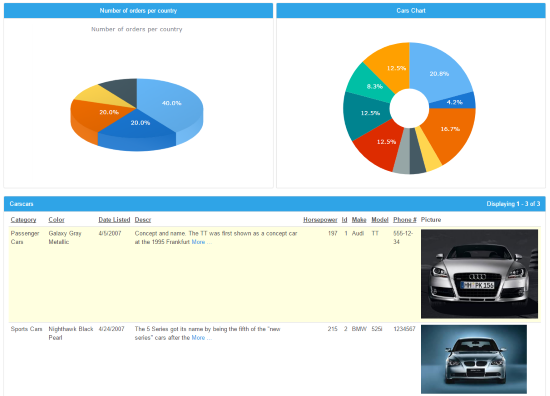This screenshot has width=550, height=396.
Task: Click the TT model cell
Action: tap(375, 233)
